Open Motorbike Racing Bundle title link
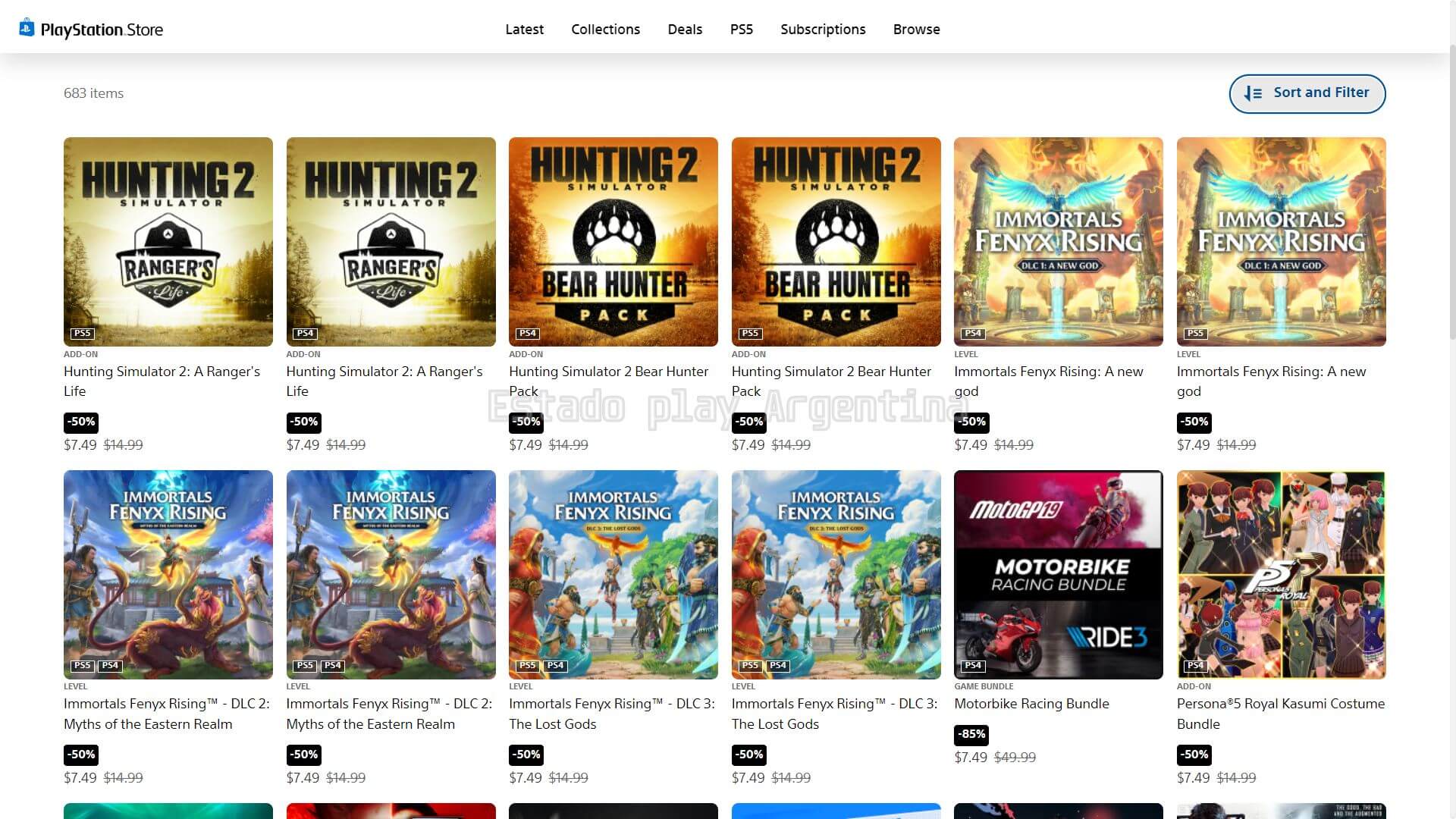 click(x=1031, y=704)
